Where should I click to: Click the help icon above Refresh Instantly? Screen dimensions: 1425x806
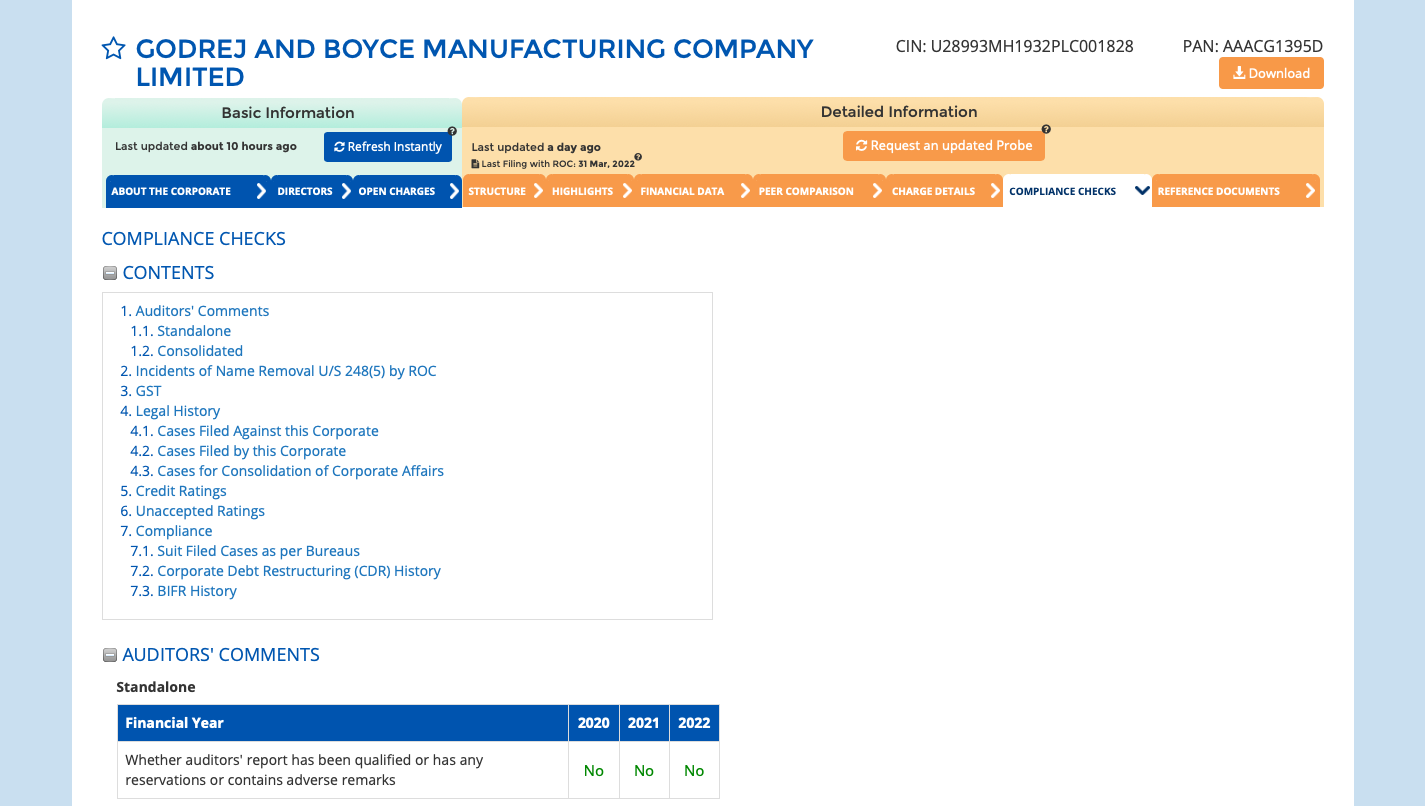coord(452,131)
